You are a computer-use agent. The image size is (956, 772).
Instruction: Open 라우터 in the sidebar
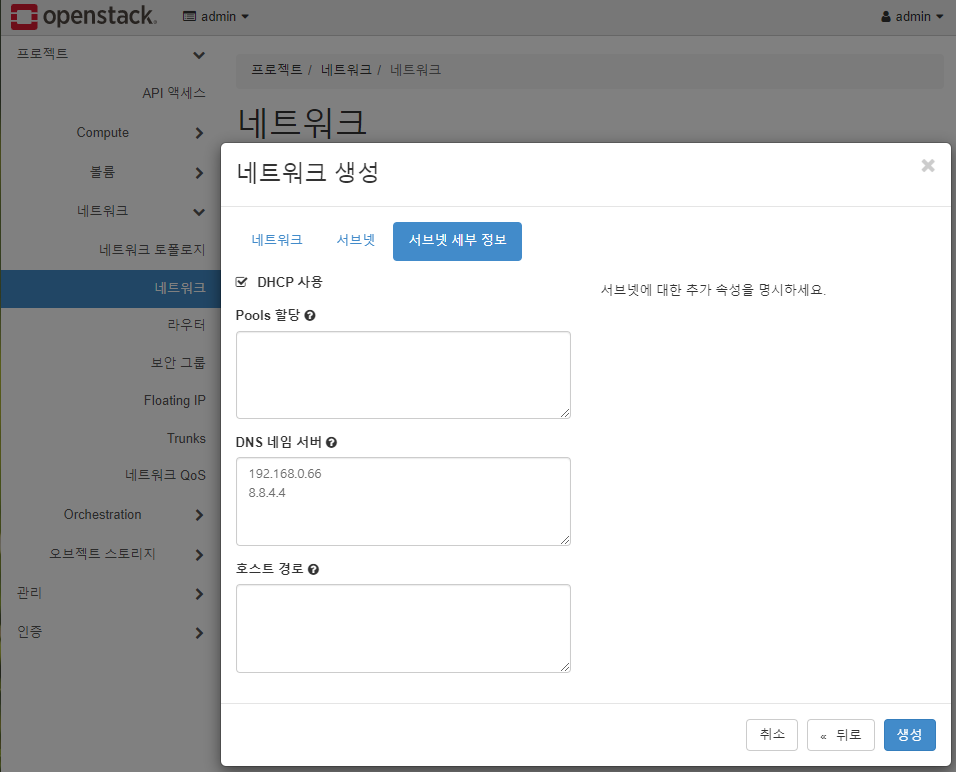click(187, 324)
